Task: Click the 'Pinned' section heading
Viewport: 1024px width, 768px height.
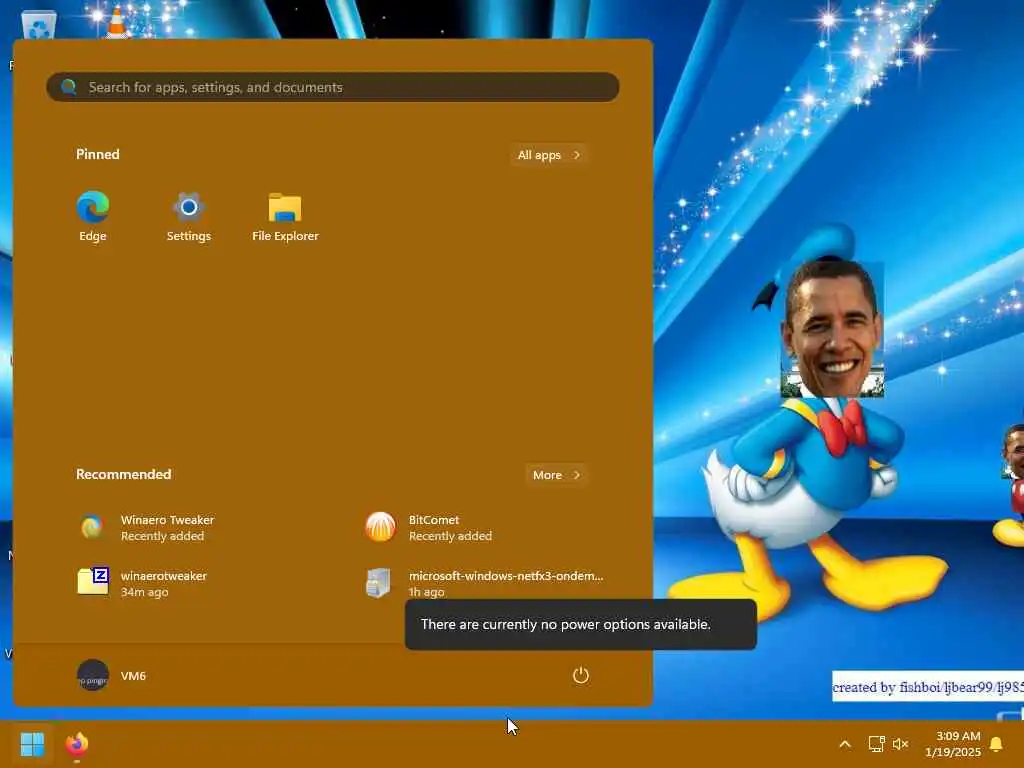Action: pos(97,154)
